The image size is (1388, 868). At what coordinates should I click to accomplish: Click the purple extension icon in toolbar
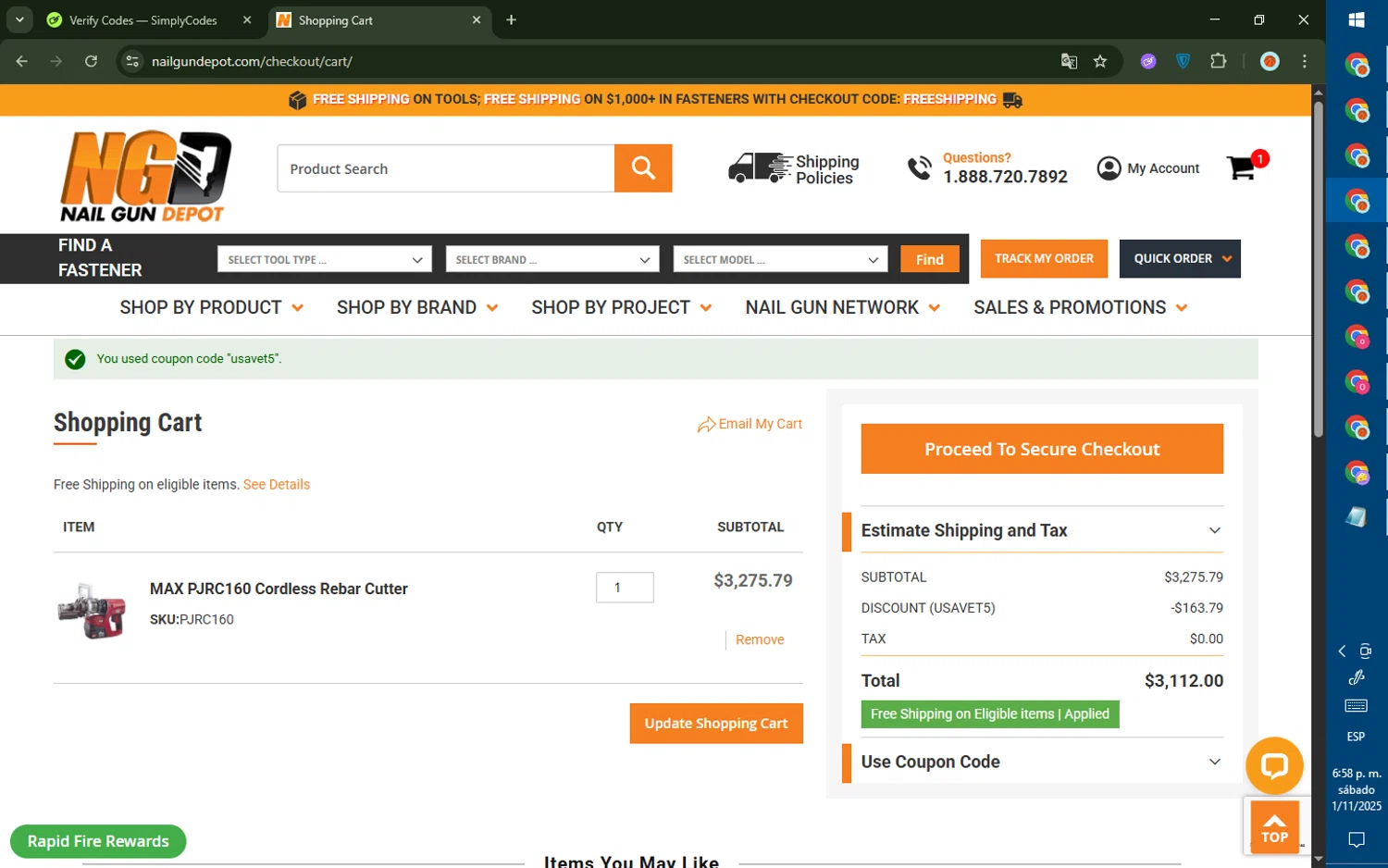pos(1148,61)
